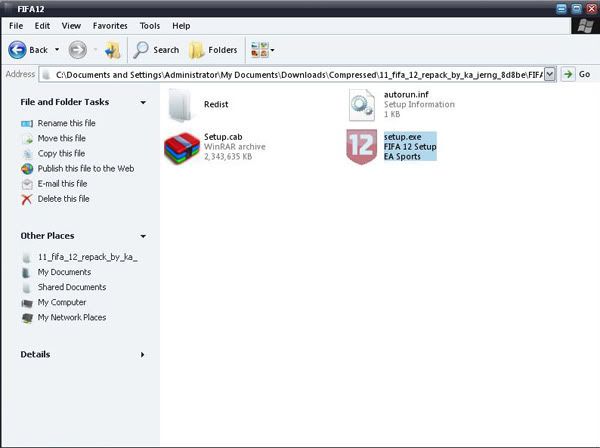This screenshot has width=600, height=448.
Task: Click the E-mail this file envelope icon
Action: coord(27,184)
